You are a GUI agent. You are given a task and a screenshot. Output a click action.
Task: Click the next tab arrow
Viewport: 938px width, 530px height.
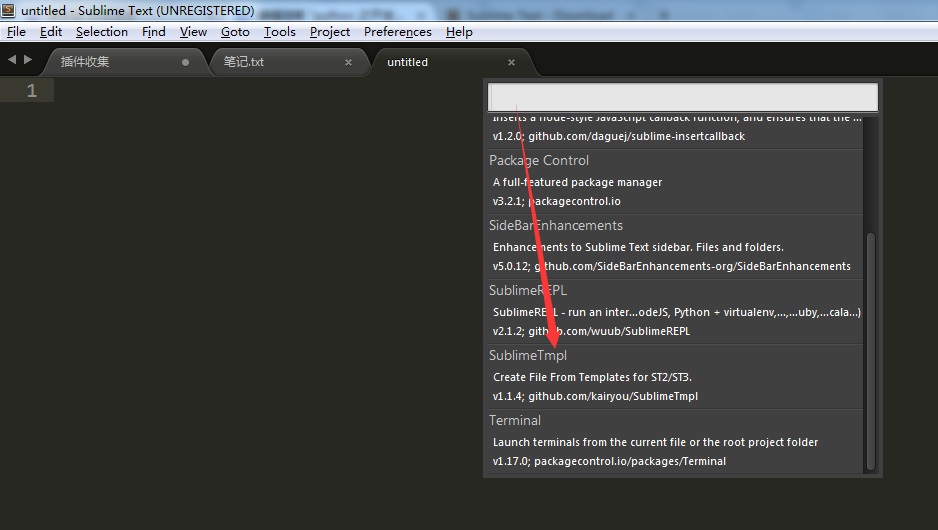[x=28, y=59]
